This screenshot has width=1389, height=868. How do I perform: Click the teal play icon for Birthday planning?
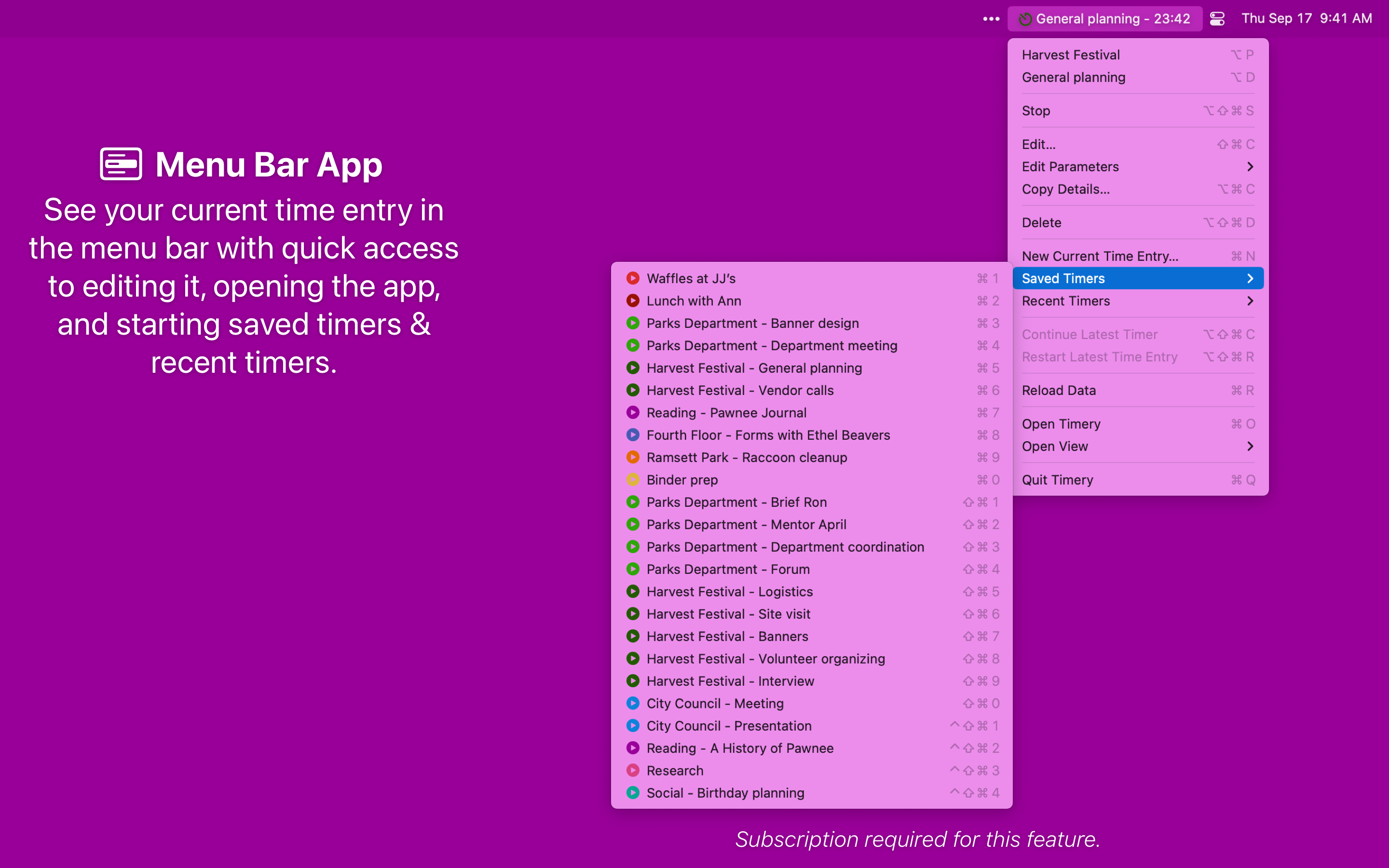[x=632, y=793]
